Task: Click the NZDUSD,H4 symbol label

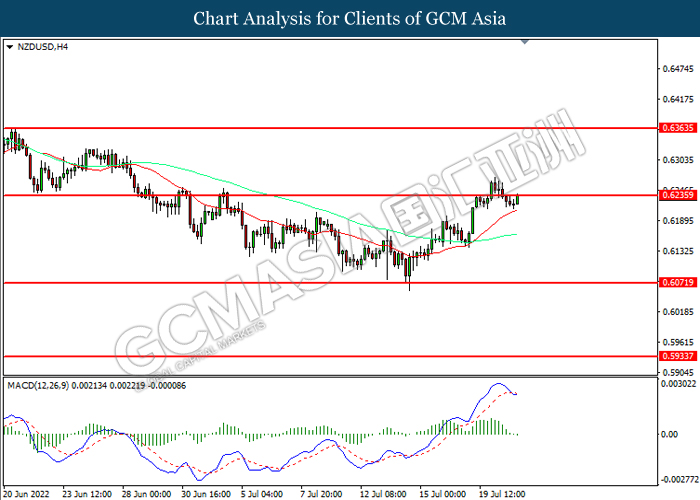Action: coord(42,47)
